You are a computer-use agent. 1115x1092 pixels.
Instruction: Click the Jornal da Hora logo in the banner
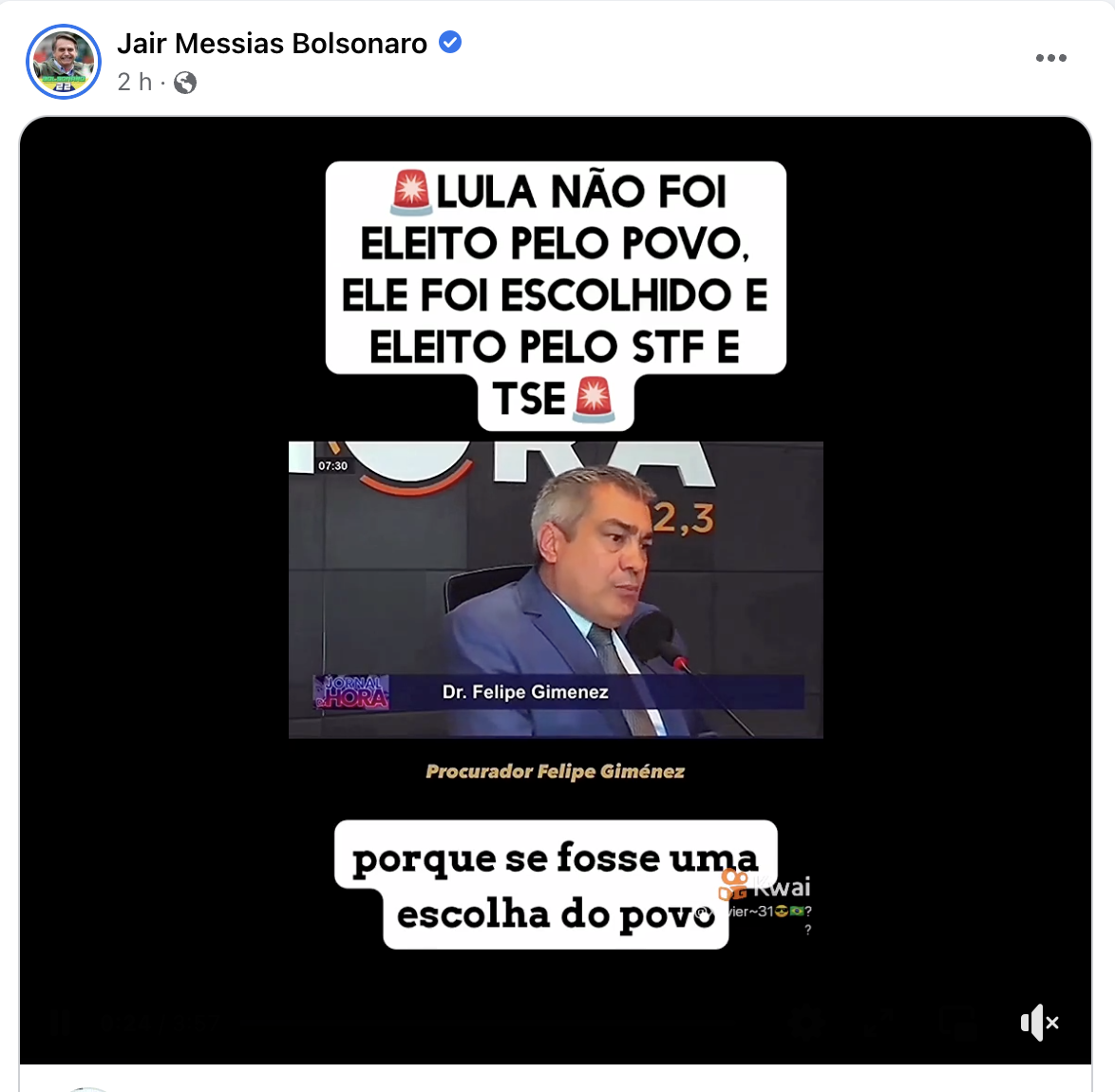pos(351,691)
